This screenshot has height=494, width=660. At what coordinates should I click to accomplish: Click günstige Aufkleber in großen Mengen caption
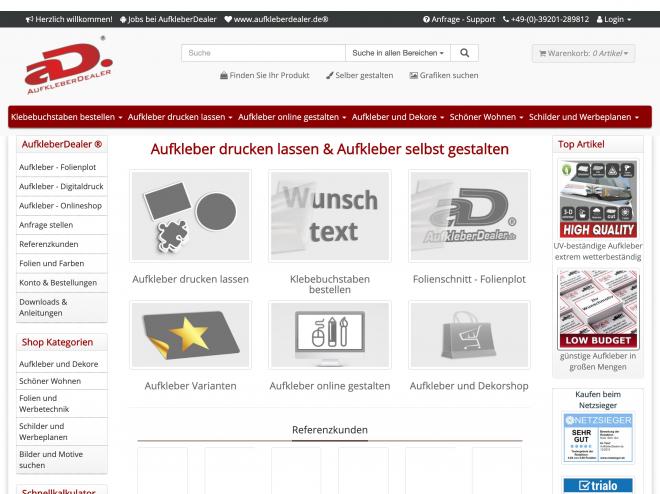point(598,361)
